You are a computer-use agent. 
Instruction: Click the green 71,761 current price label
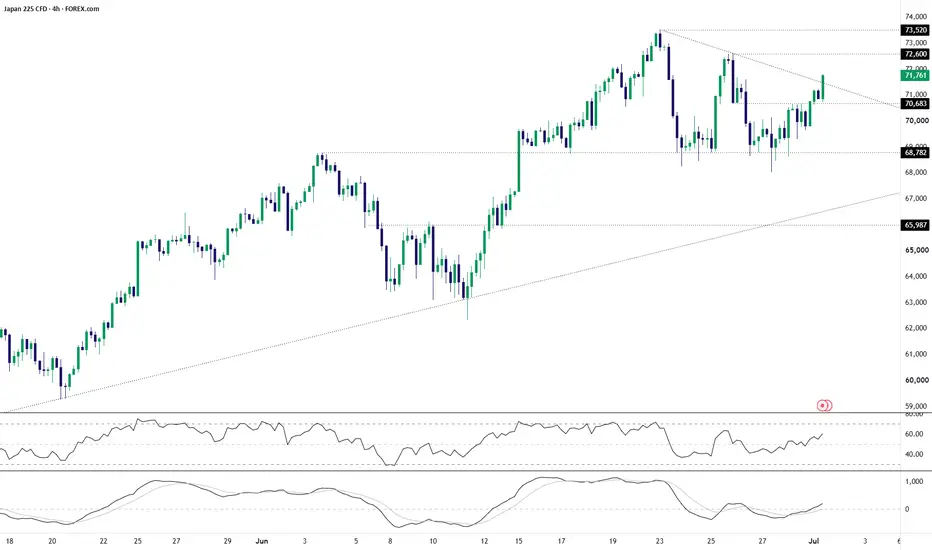pos(915,76)
